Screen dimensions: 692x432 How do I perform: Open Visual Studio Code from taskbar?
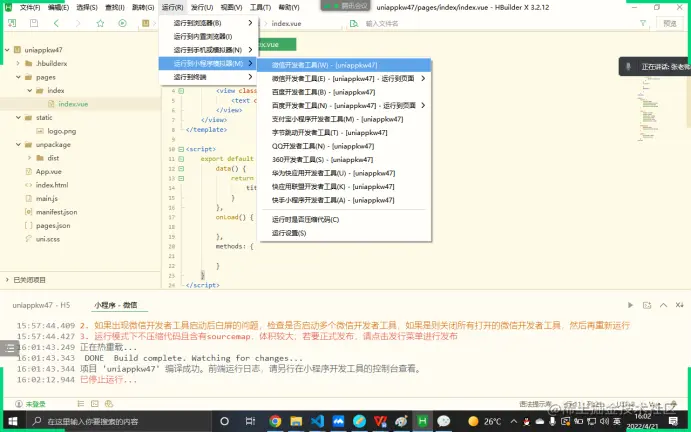(317, 421)
